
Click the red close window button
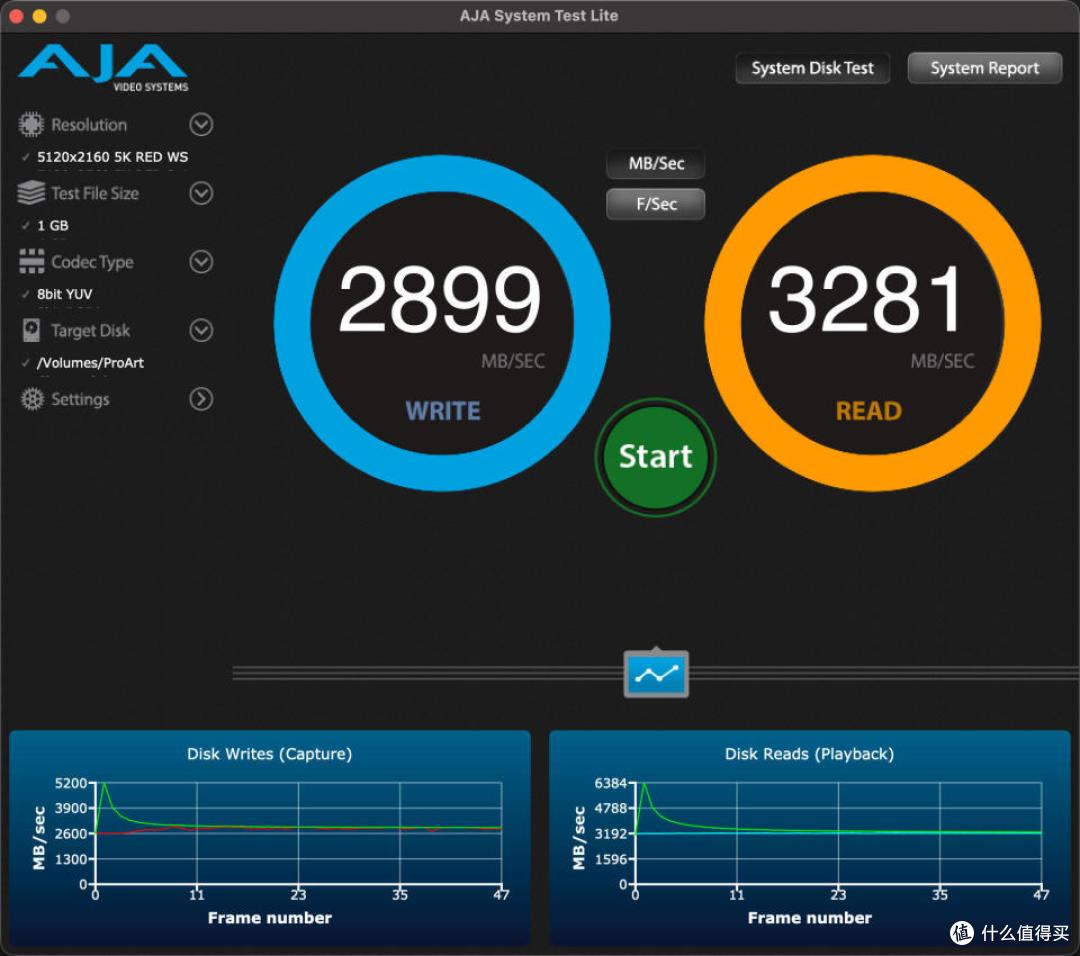pos(16,16)
